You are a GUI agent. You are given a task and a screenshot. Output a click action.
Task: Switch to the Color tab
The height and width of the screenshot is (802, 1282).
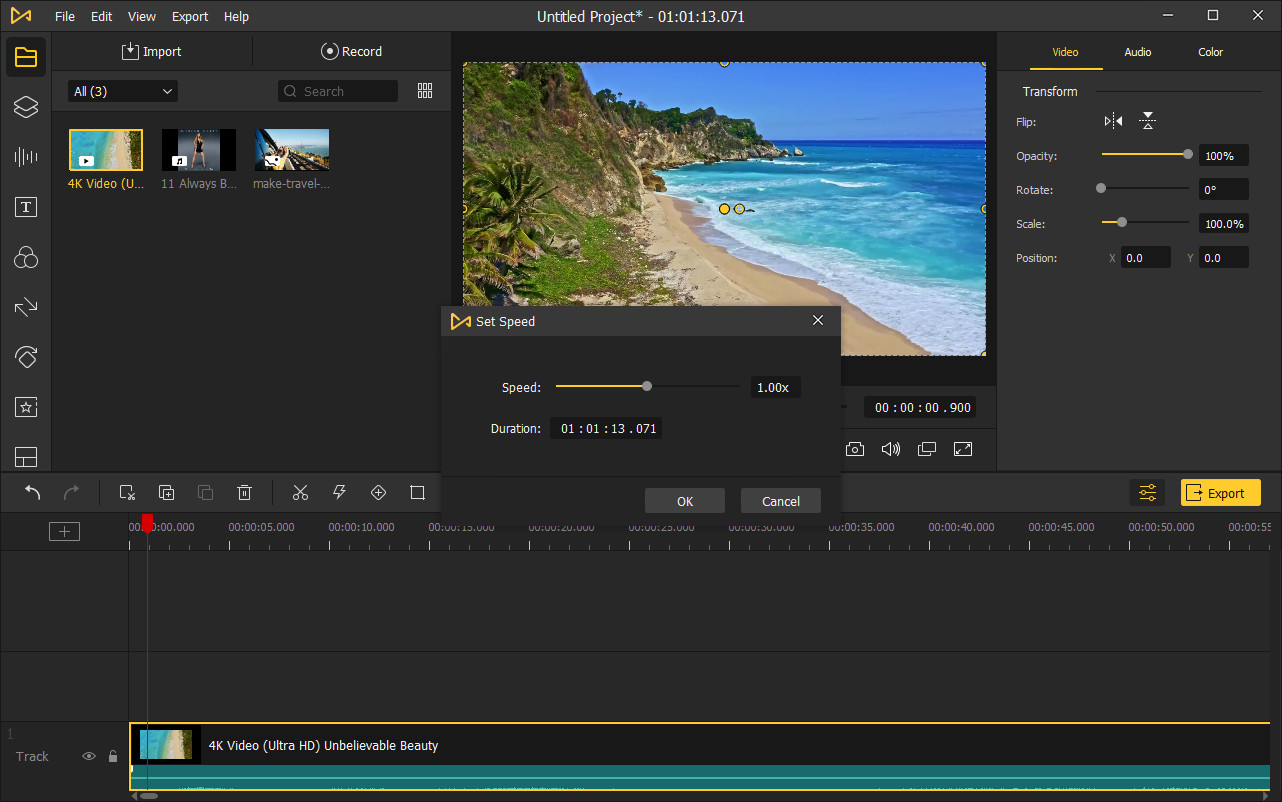pyautogui.click(x=1210, y=52)
